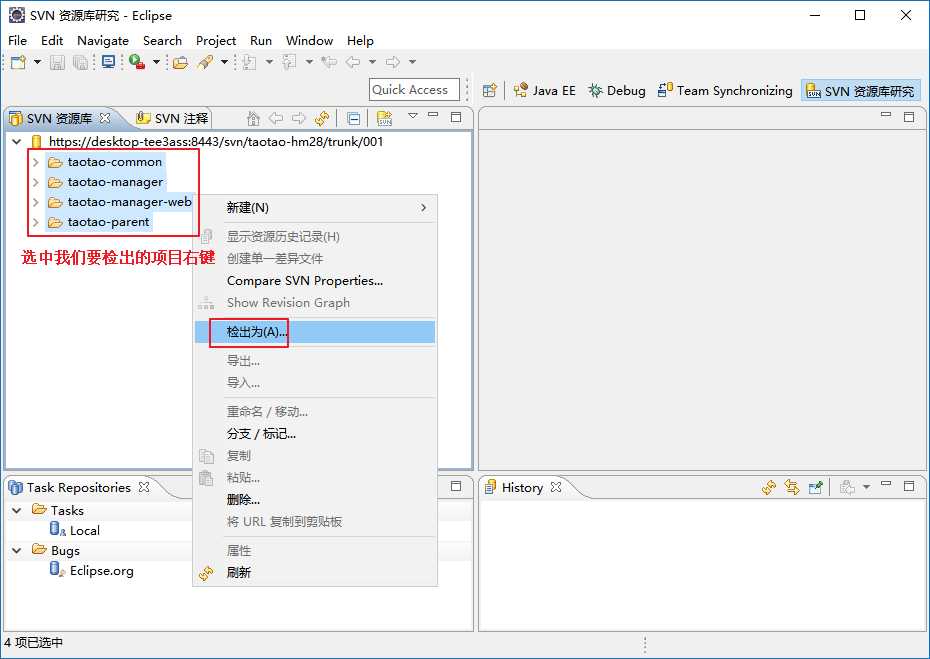Open the Project menu

click(x=216, y=40)
